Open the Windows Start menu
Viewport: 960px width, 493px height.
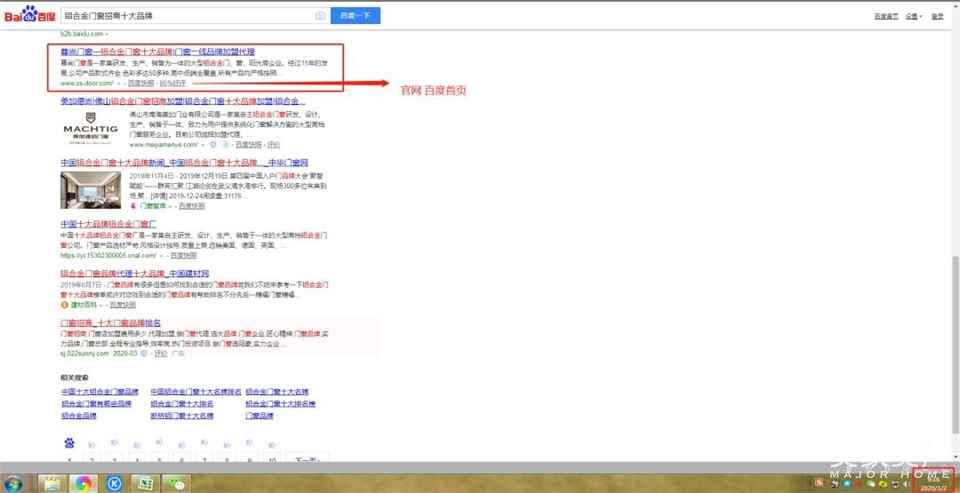pyautogui.click(x=14, y=483)
